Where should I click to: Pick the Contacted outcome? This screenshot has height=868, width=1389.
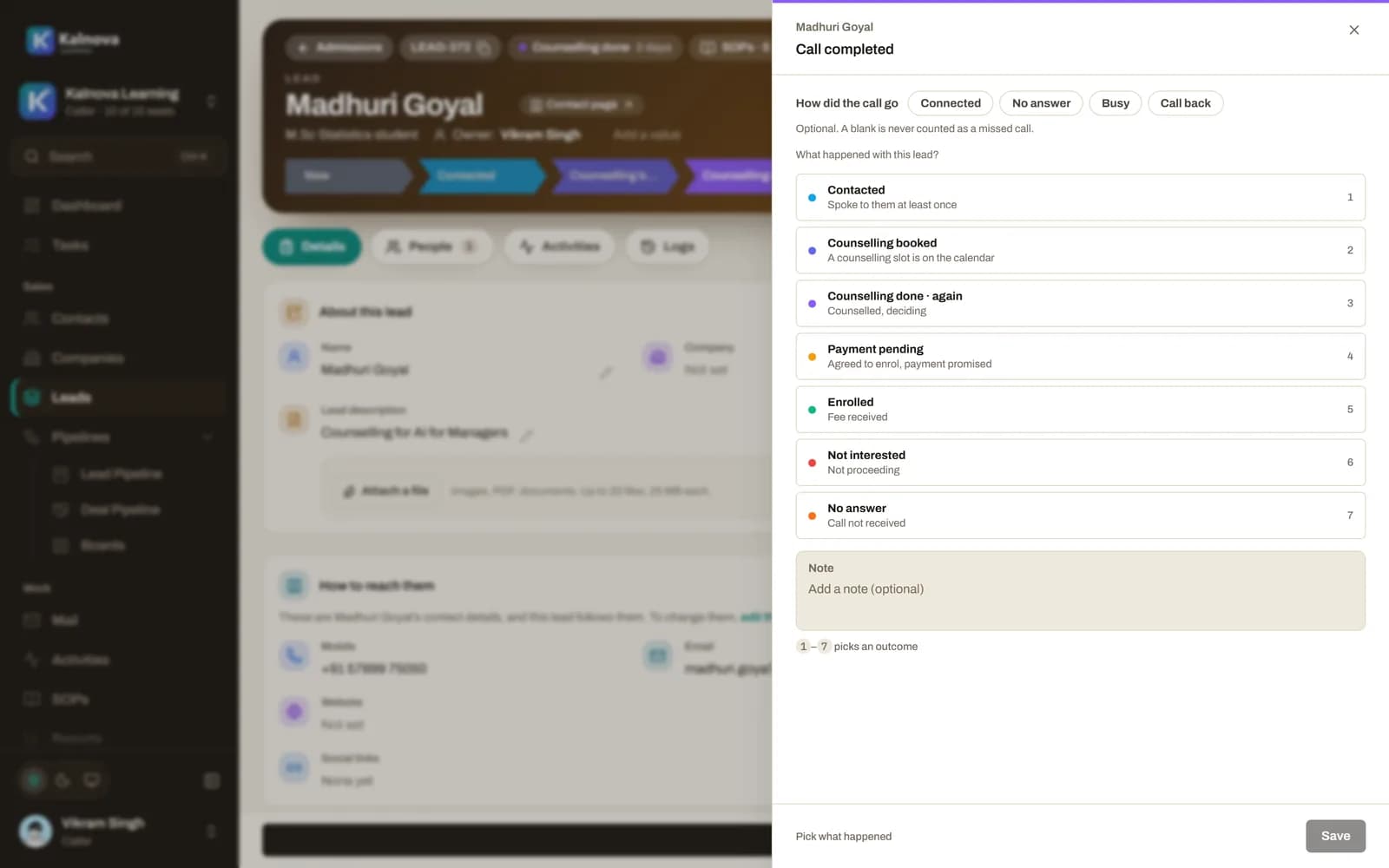pos(1080,197)
